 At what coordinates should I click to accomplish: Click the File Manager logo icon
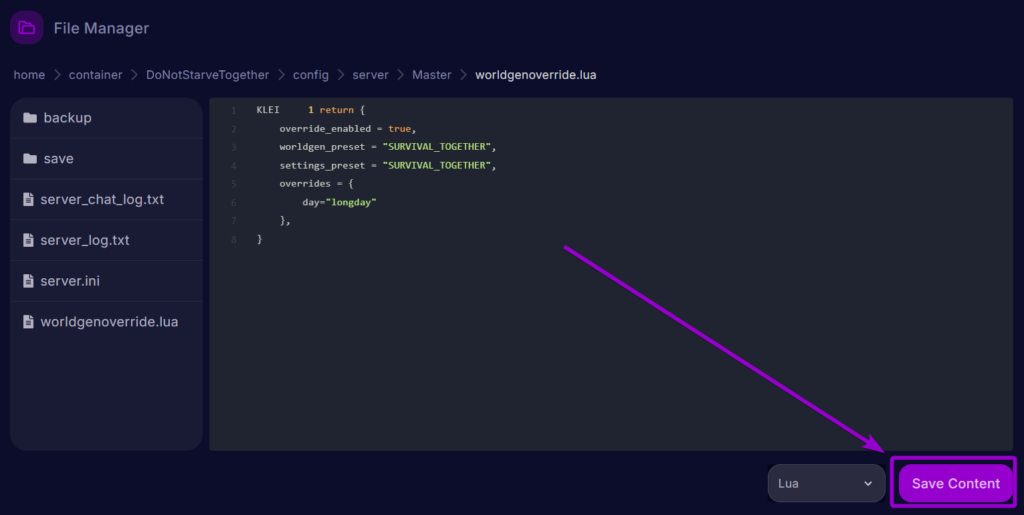[x=26, y=28]
